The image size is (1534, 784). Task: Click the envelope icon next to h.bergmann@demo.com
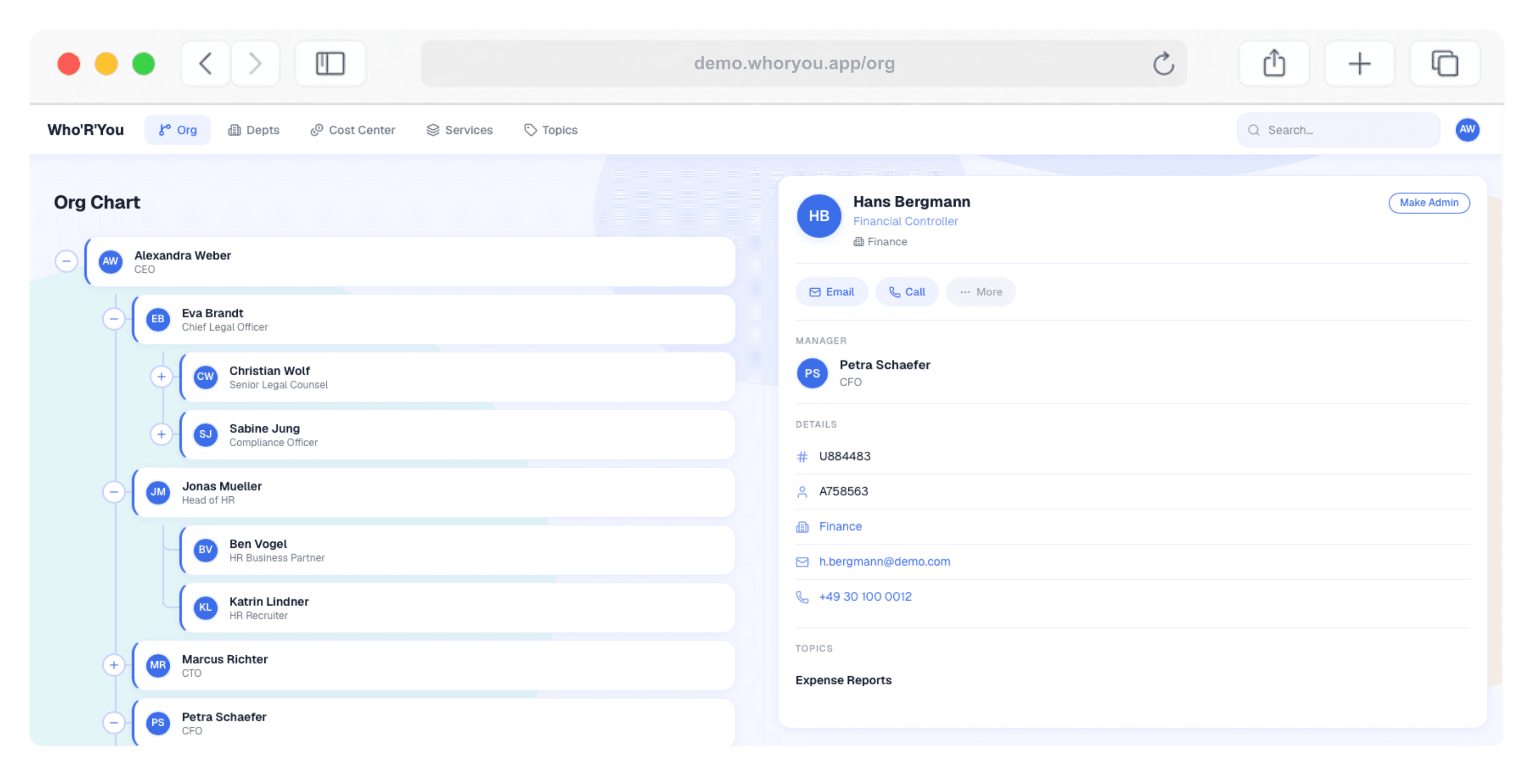(x=802, y=562)
